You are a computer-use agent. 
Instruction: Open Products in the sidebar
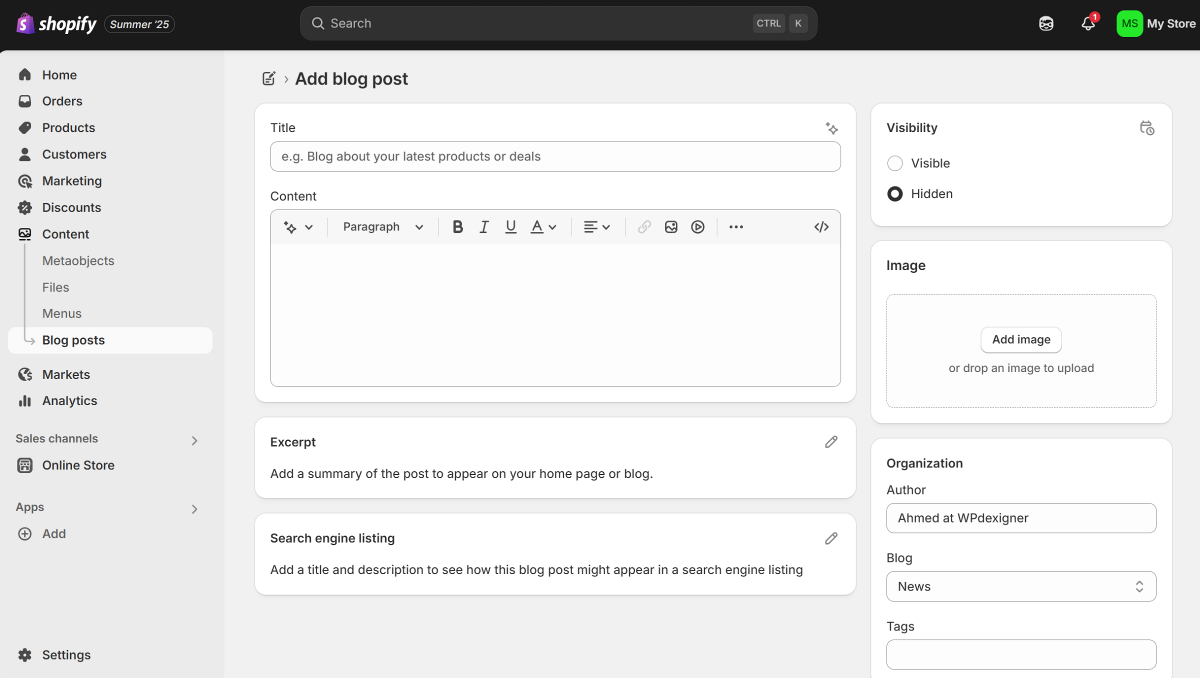pyautogui.click(x=68, y=128)
